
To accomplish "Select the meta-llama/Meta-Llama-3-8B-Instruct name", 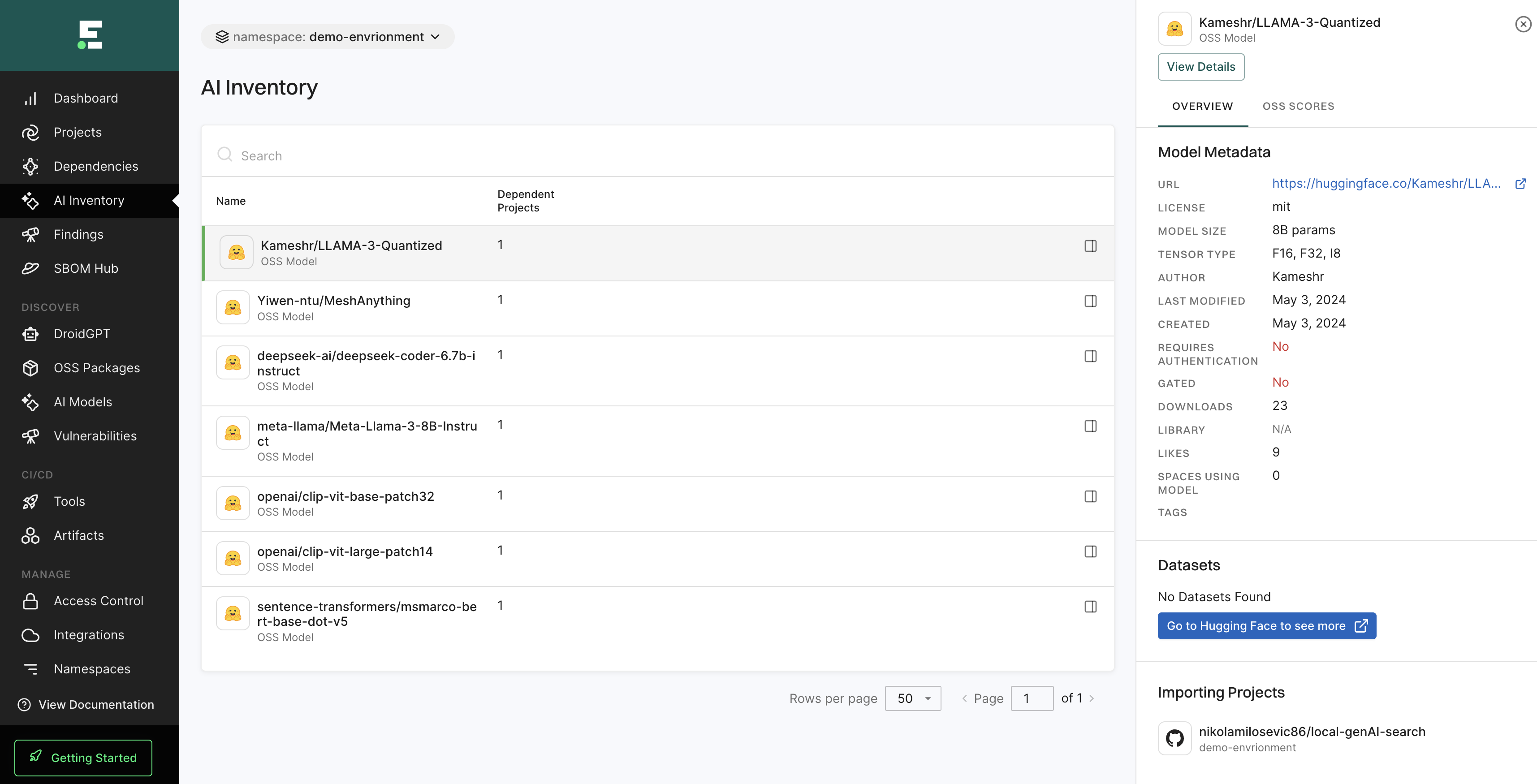I will (367, 434).
